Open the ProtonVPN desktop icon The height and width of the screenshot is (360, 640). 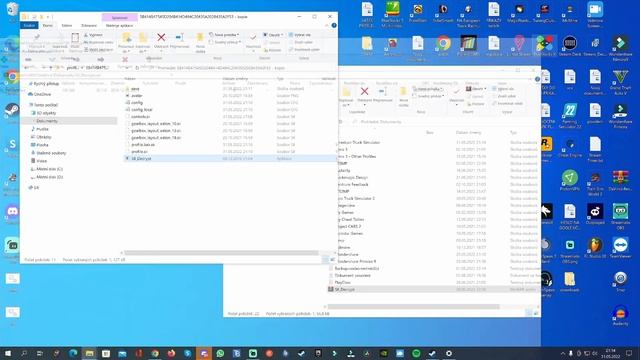[x=570, y=178]
